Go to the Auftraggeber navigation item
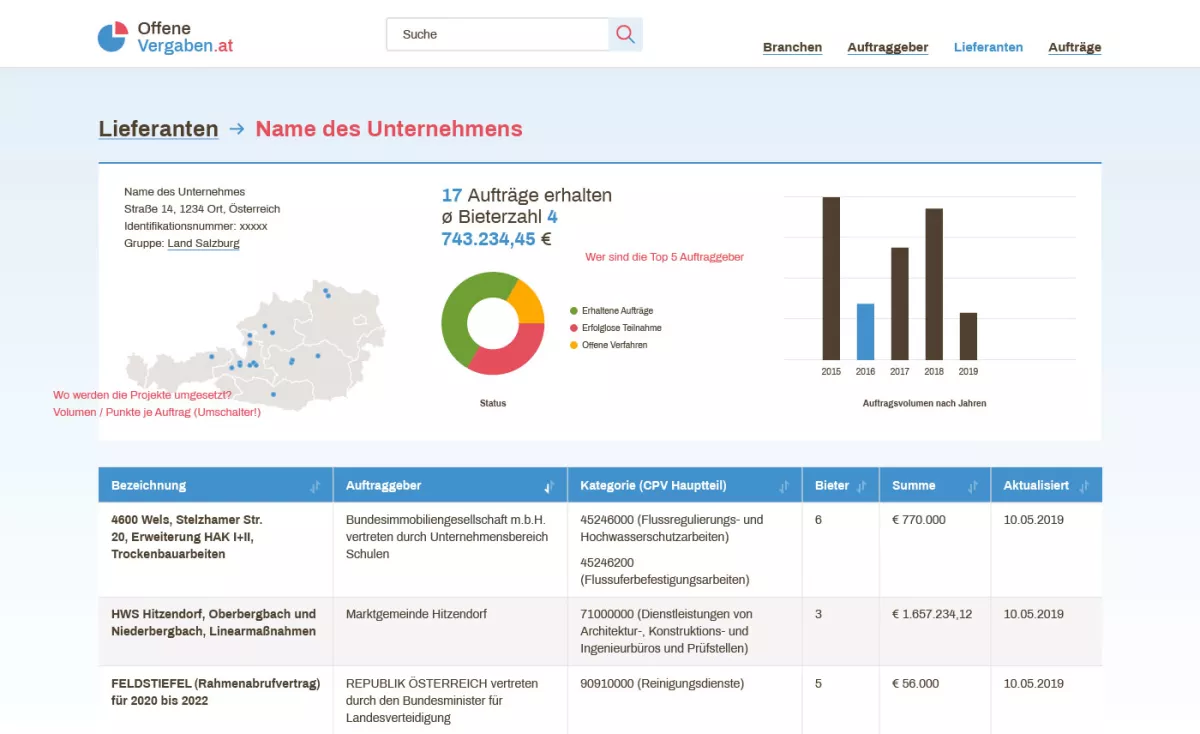The height and width of the screenshot is (734, 1200). 887,47
